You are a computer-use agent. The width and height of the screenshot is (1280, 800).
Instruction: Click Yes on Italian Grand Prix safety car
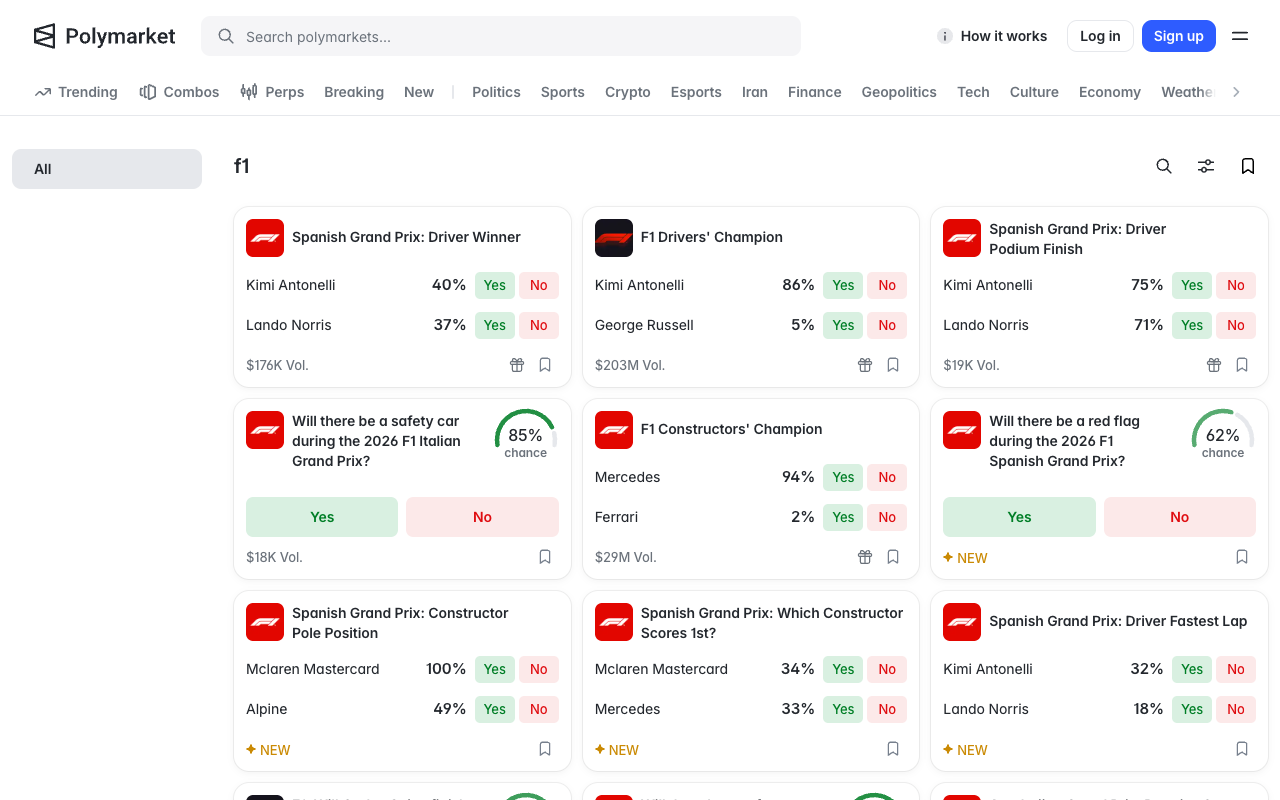[x=322, y=517]
